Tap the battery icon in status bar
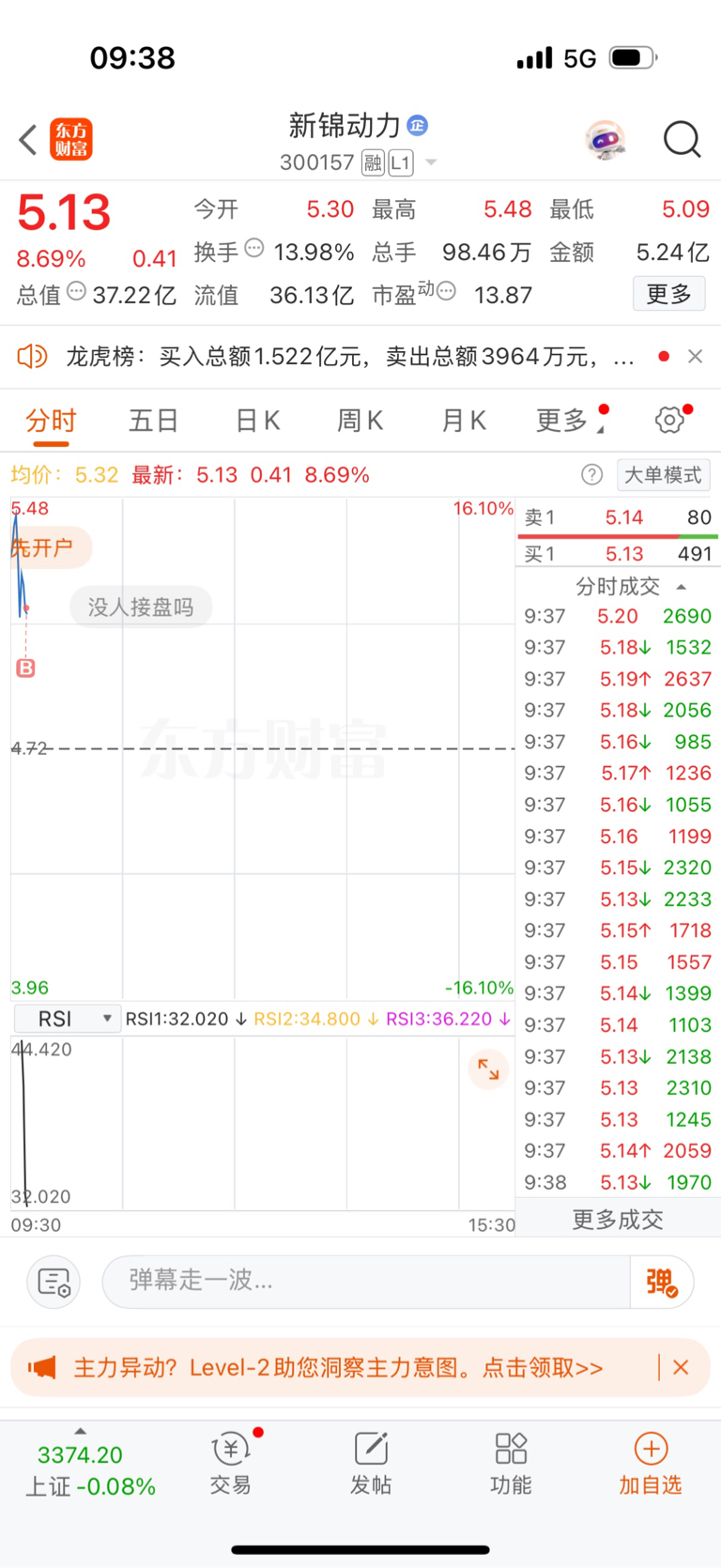This screenshot has width=721, height=1568. (x=633, y=57)
